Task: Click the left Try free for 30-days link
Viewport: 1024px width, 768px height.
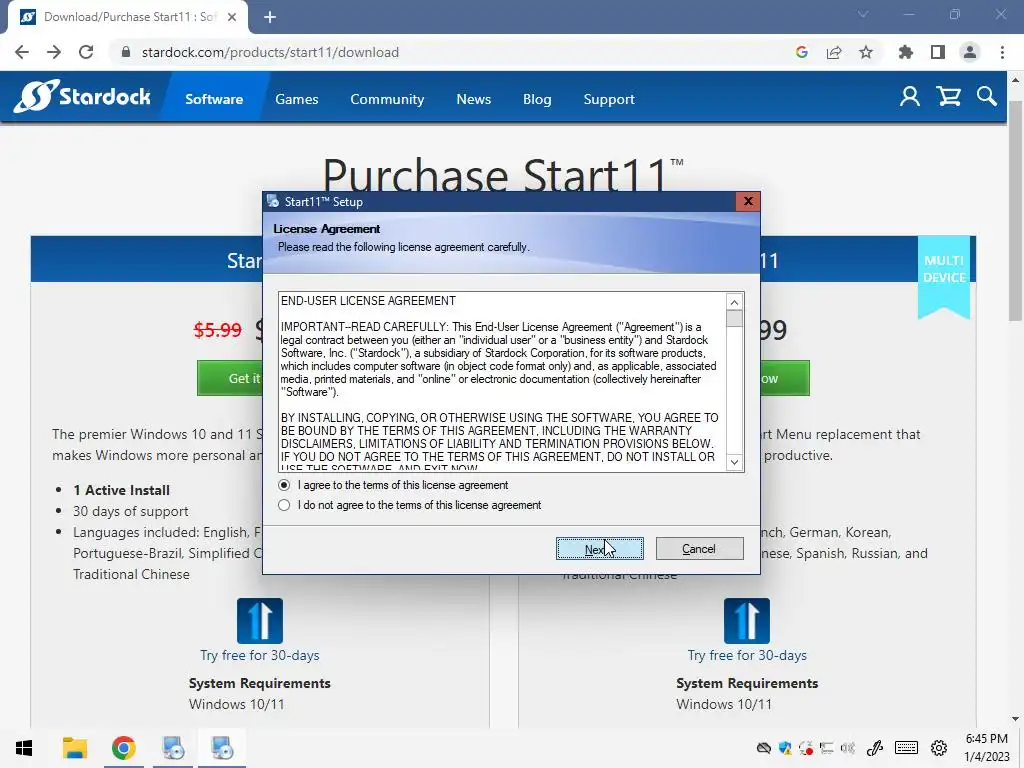Action: coord(260,655)
